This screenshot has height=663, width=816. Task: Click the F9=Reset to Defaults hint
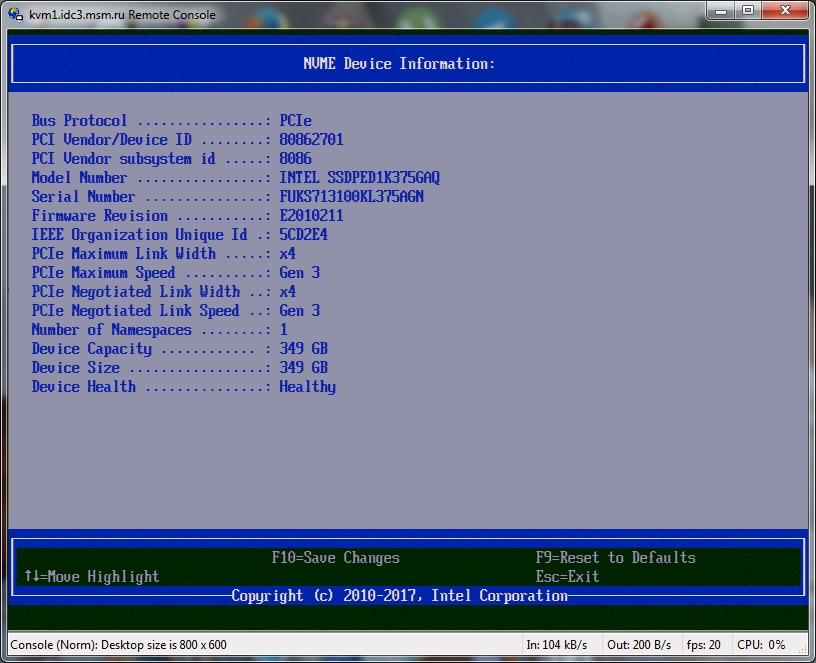point(616,558)
